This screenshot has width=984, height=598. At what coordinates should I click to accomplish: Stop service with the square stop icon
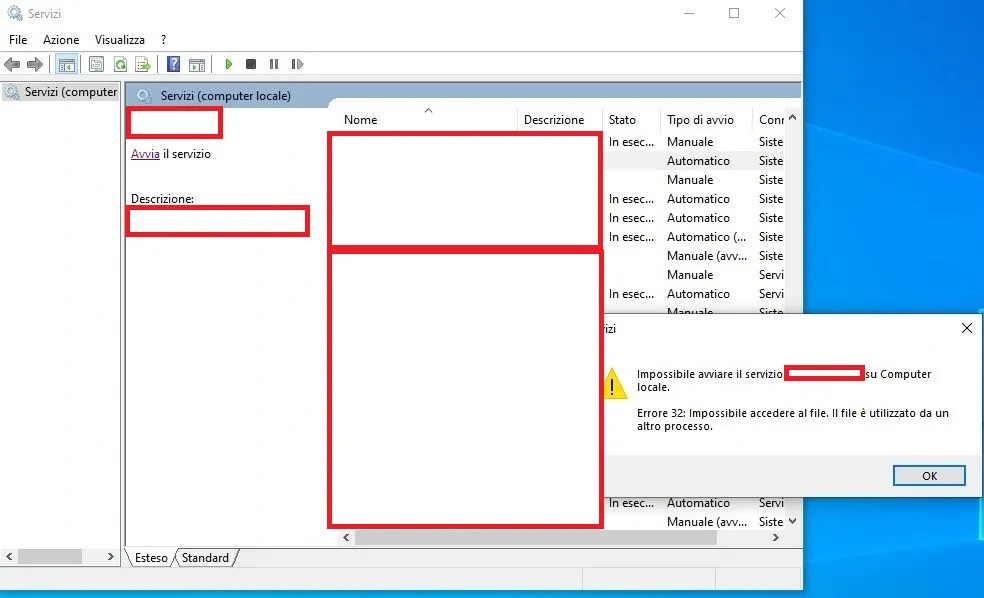pos(251,65)
